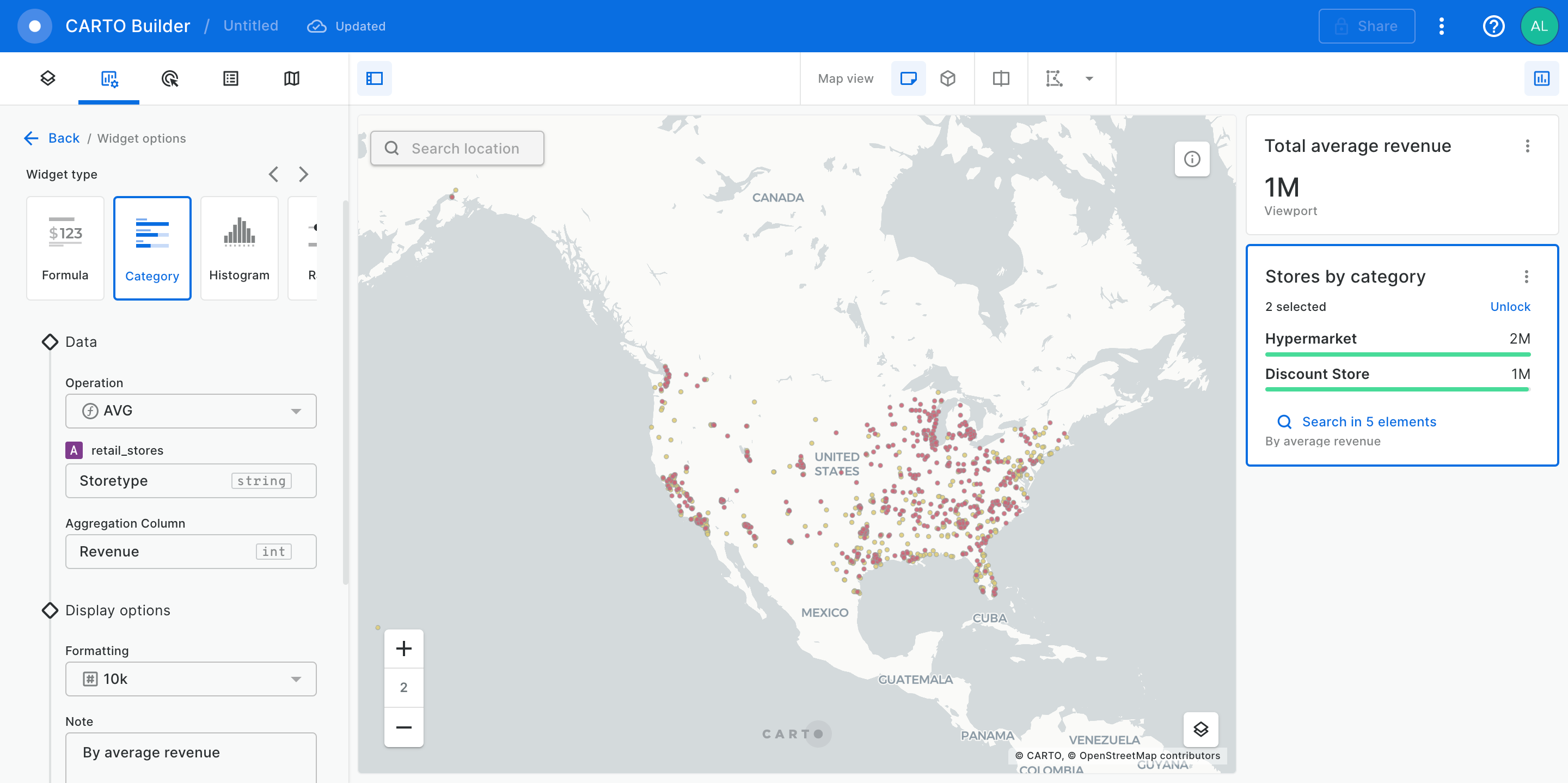The width and height of the screenshot is (1568, 783).
Task: Open selection tool mode dropdown arrow
Action: [x=1089, y=78]
